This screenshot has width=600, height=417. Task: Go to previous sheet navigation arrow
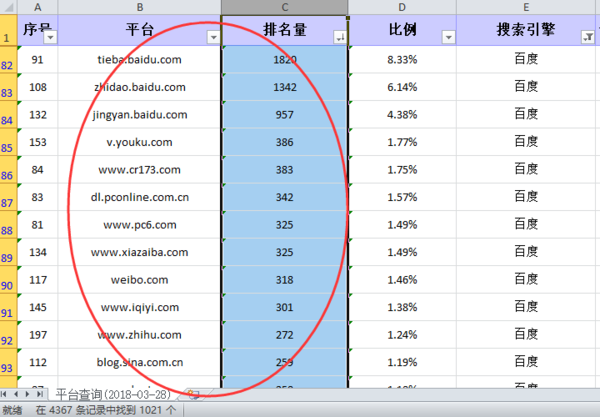(16, 394)
